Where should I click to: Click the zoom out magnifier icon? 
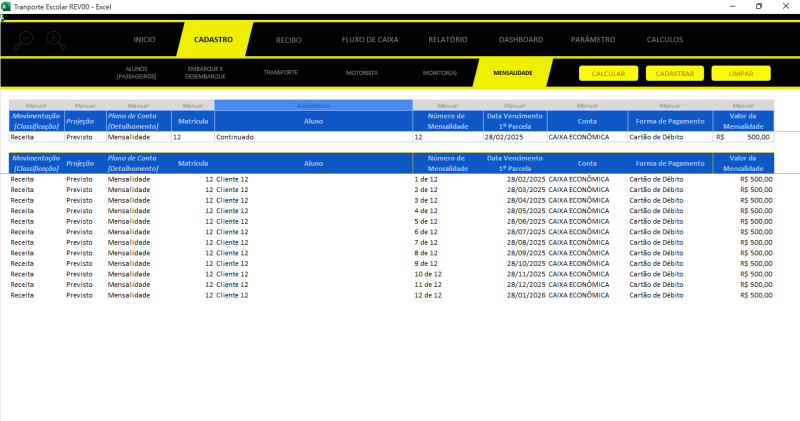[24, 40]
